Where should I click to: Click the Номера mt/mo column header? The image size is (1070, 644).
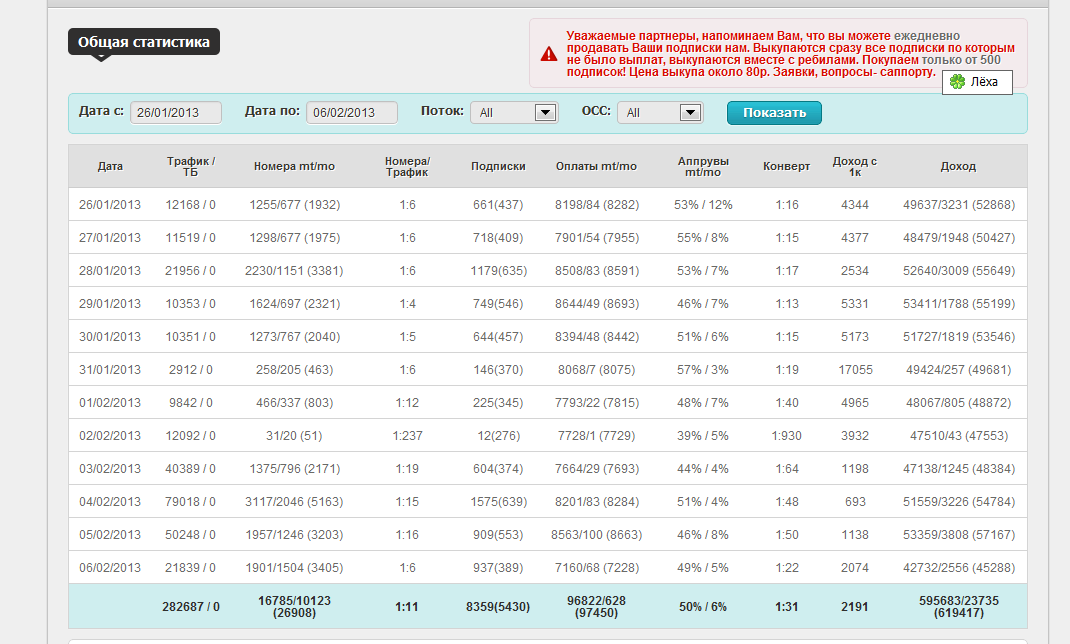tap(294, 166)
